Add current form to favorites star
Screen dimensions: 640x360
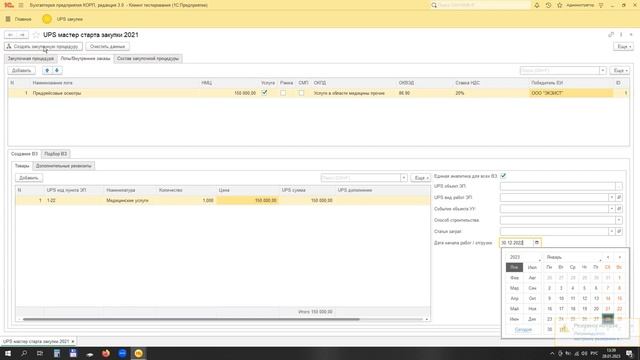click(x=36, y=35)
